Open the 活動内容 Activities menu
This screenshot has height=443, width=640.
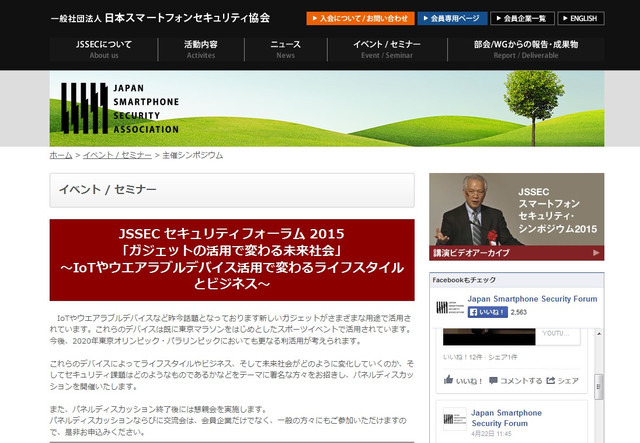[201, 49]
